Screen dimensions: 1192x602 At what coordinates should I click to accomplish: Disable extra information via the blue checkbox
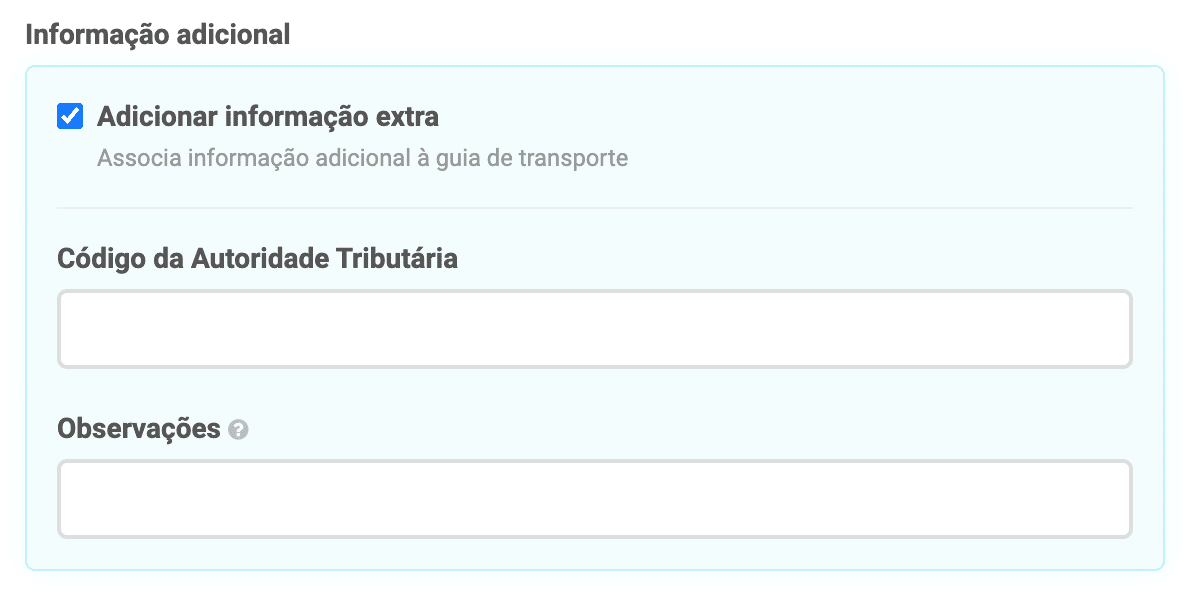pyautogui.click(x=70, y=117)
